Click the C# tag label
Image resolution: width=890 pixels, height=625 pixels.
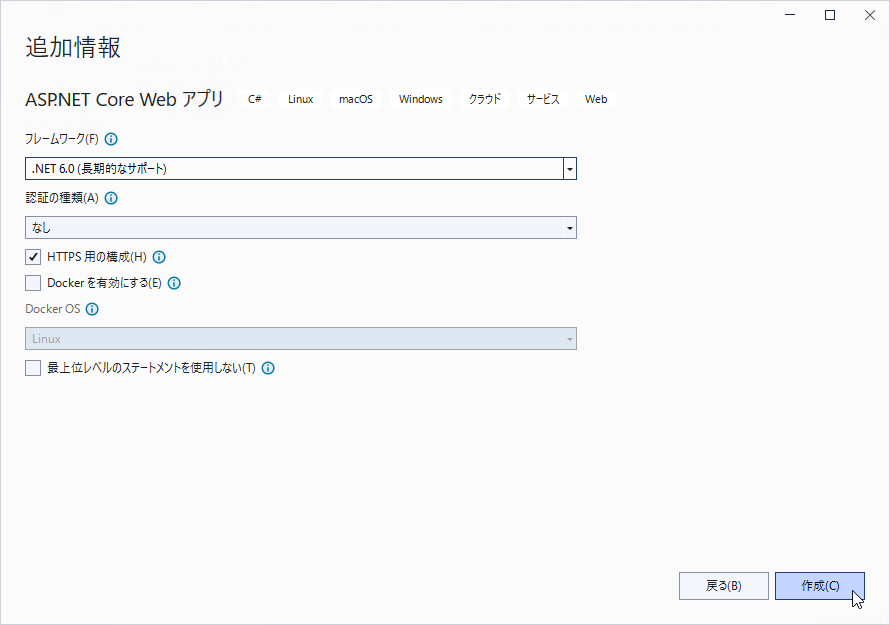tap(255, 99)
